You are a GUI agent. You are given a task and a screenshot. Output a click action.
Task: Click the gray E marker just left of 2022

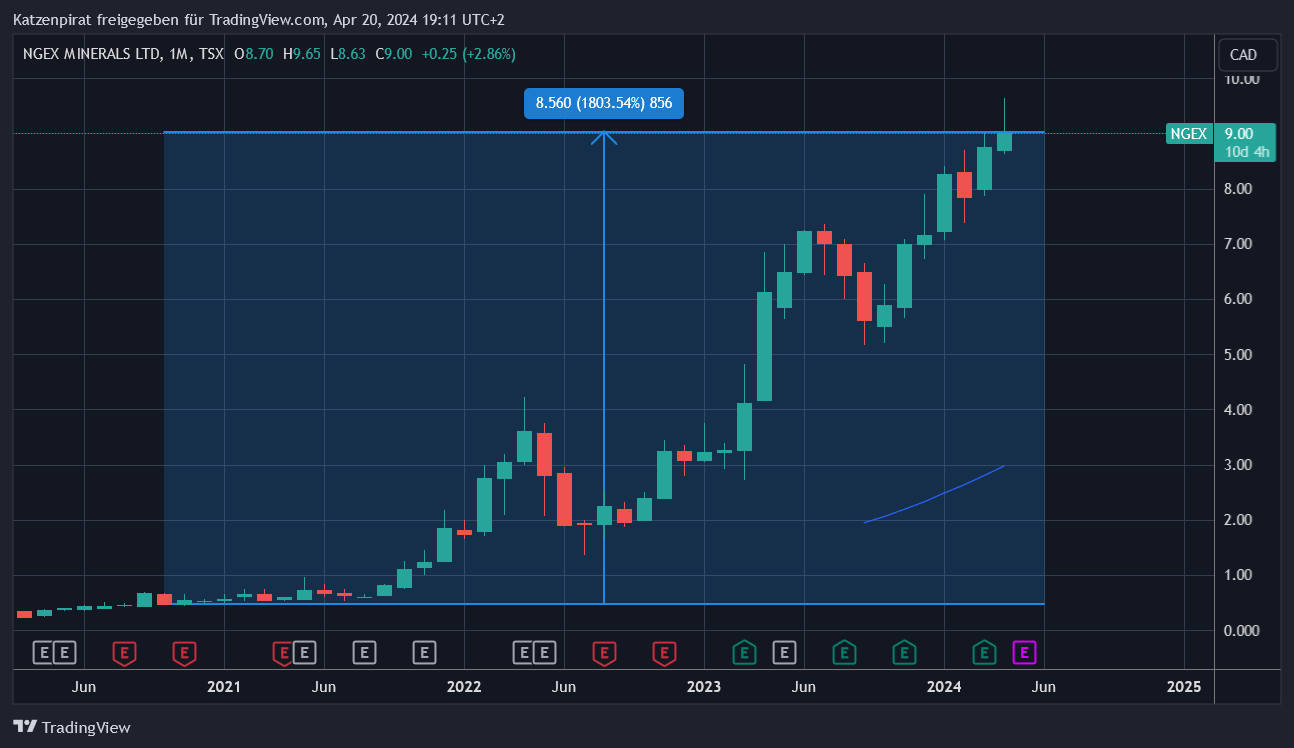(424, 653)
